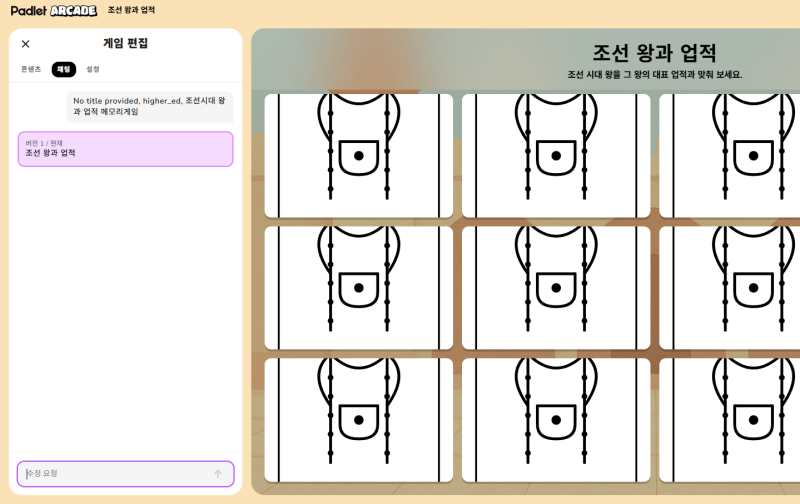Flip the first card in the bottom row
800x504 pixels.
[x=359, y=420]
